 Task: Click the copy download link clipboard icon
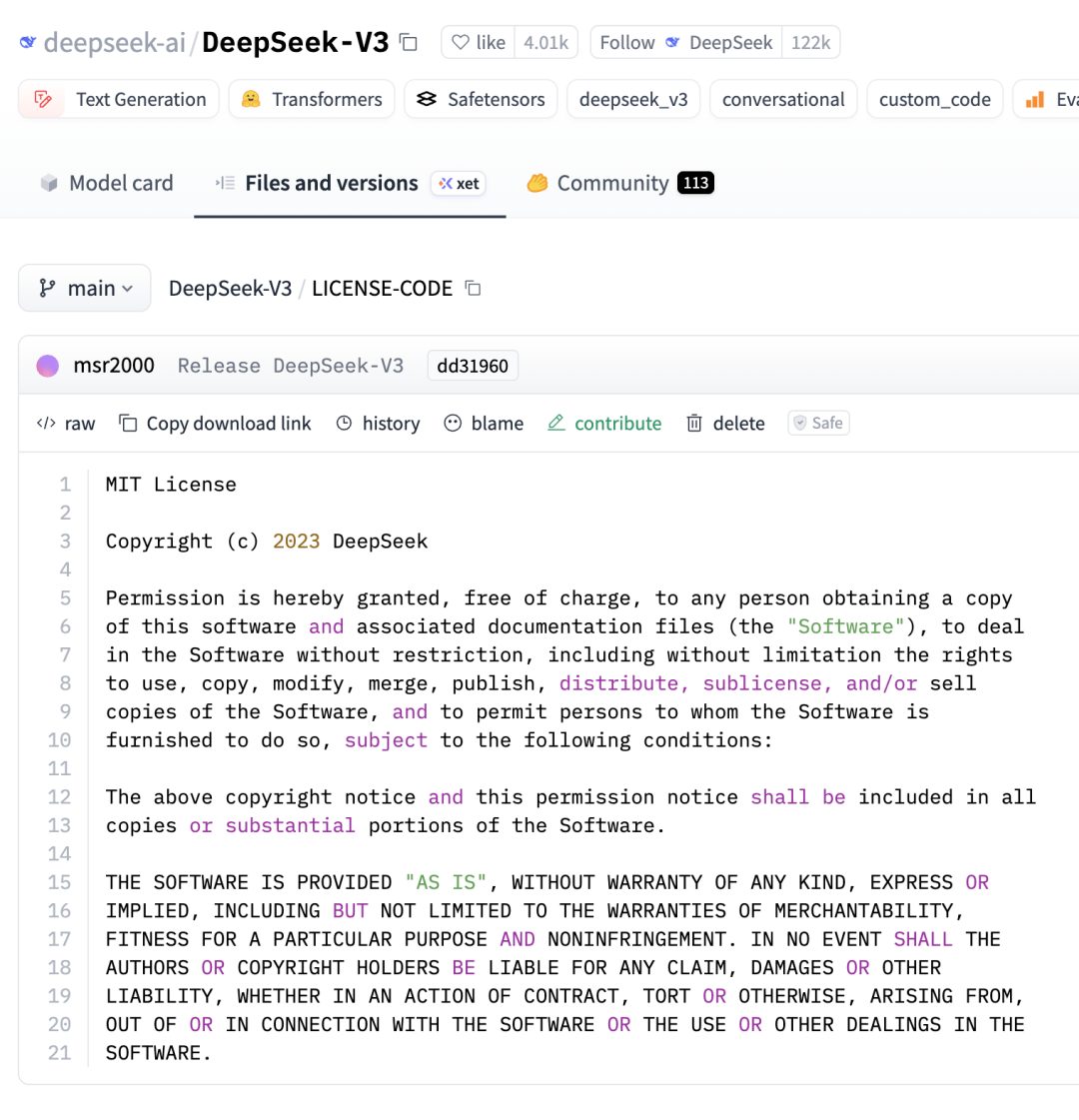[128, 424]
